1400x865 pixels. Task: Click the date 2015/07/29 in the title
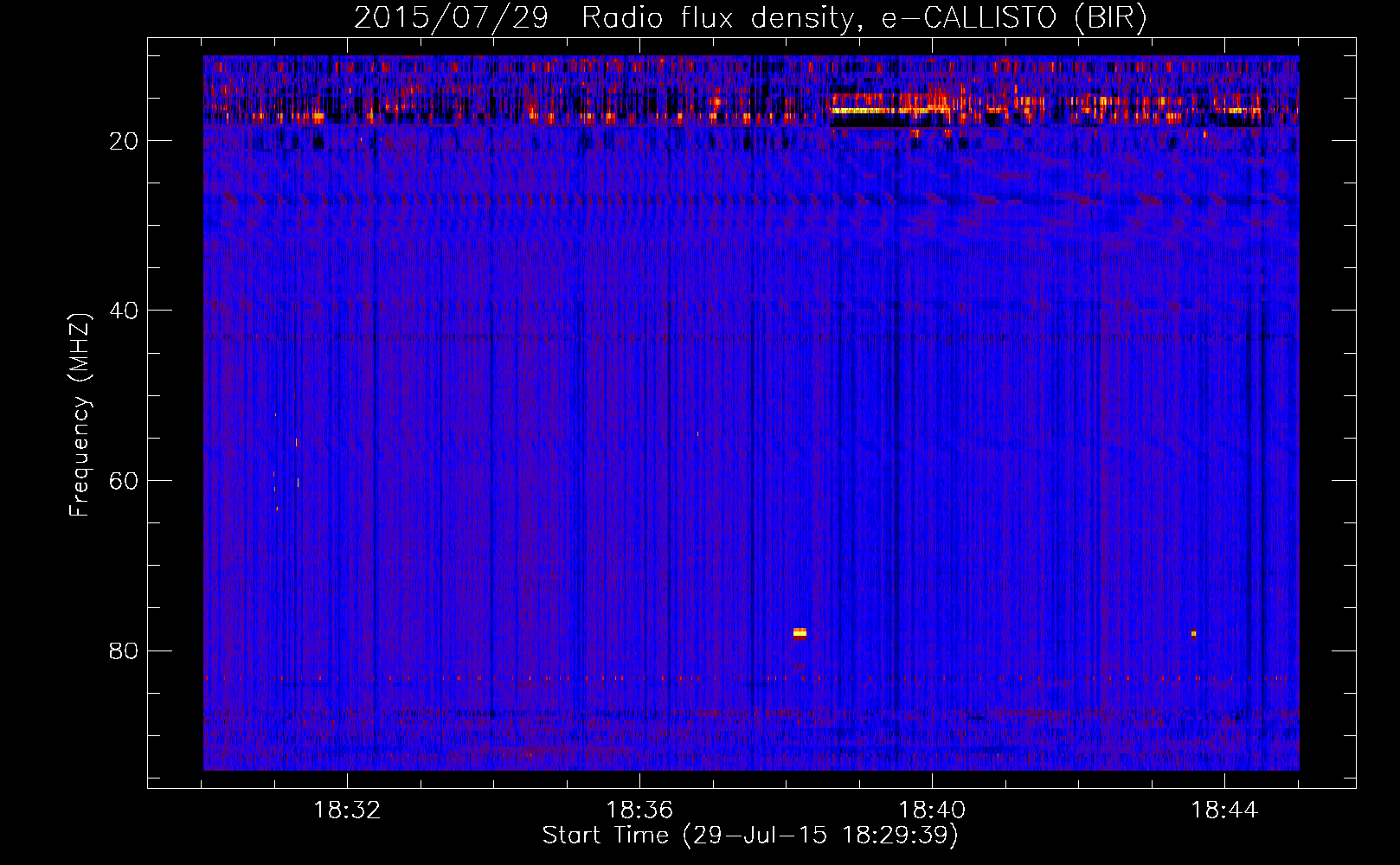[x=451, y=18]
